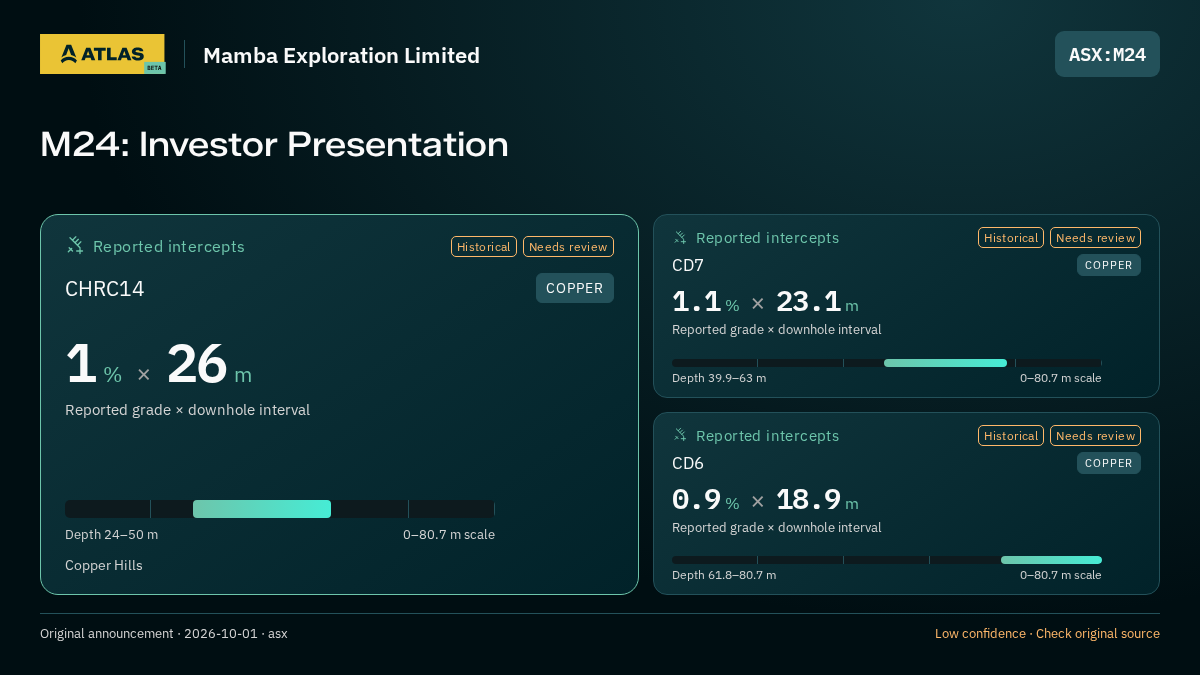Click the 1.1 % grade value

pos(706,302)
